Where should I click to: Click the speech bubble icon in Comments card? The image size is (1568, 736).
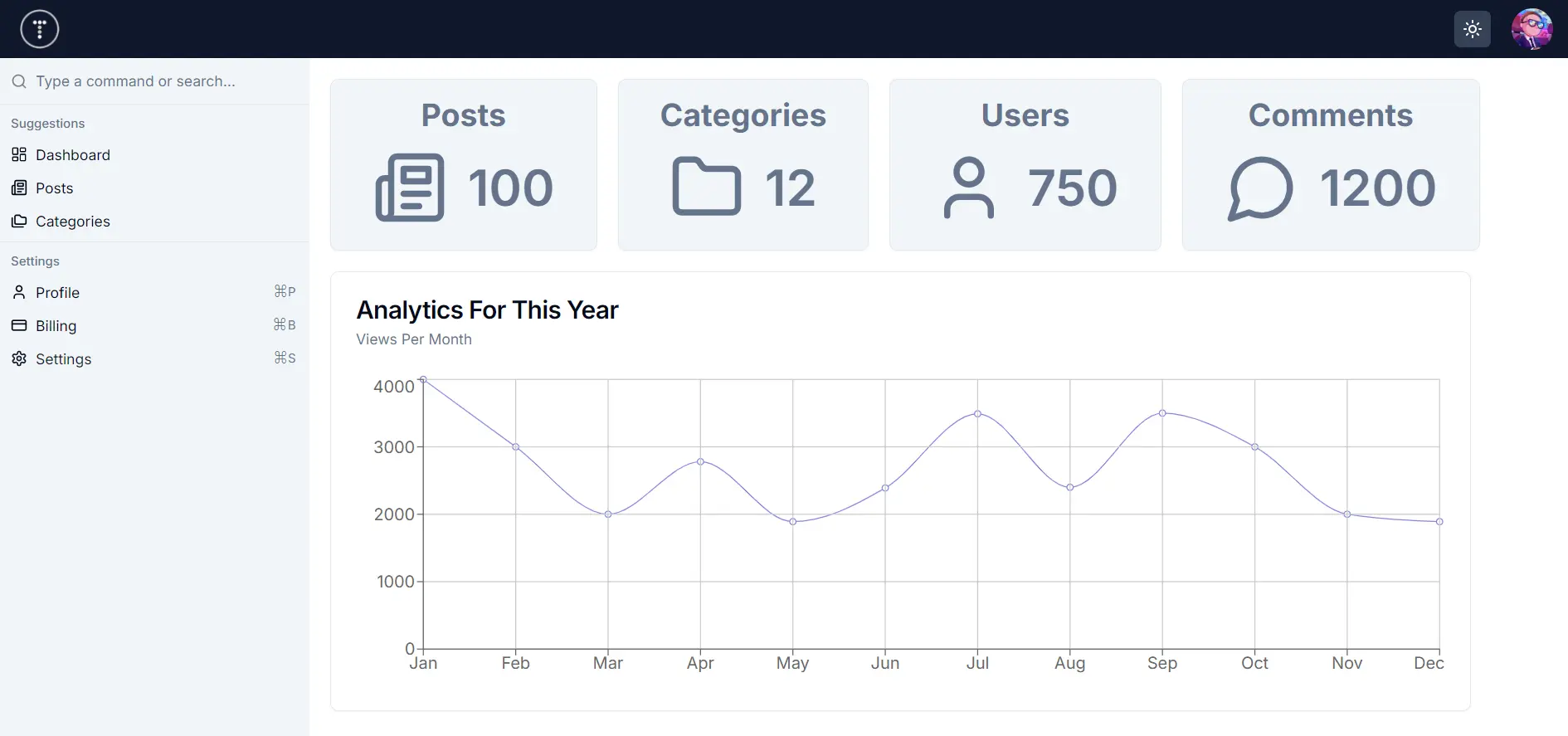(x=1260, y=188)
